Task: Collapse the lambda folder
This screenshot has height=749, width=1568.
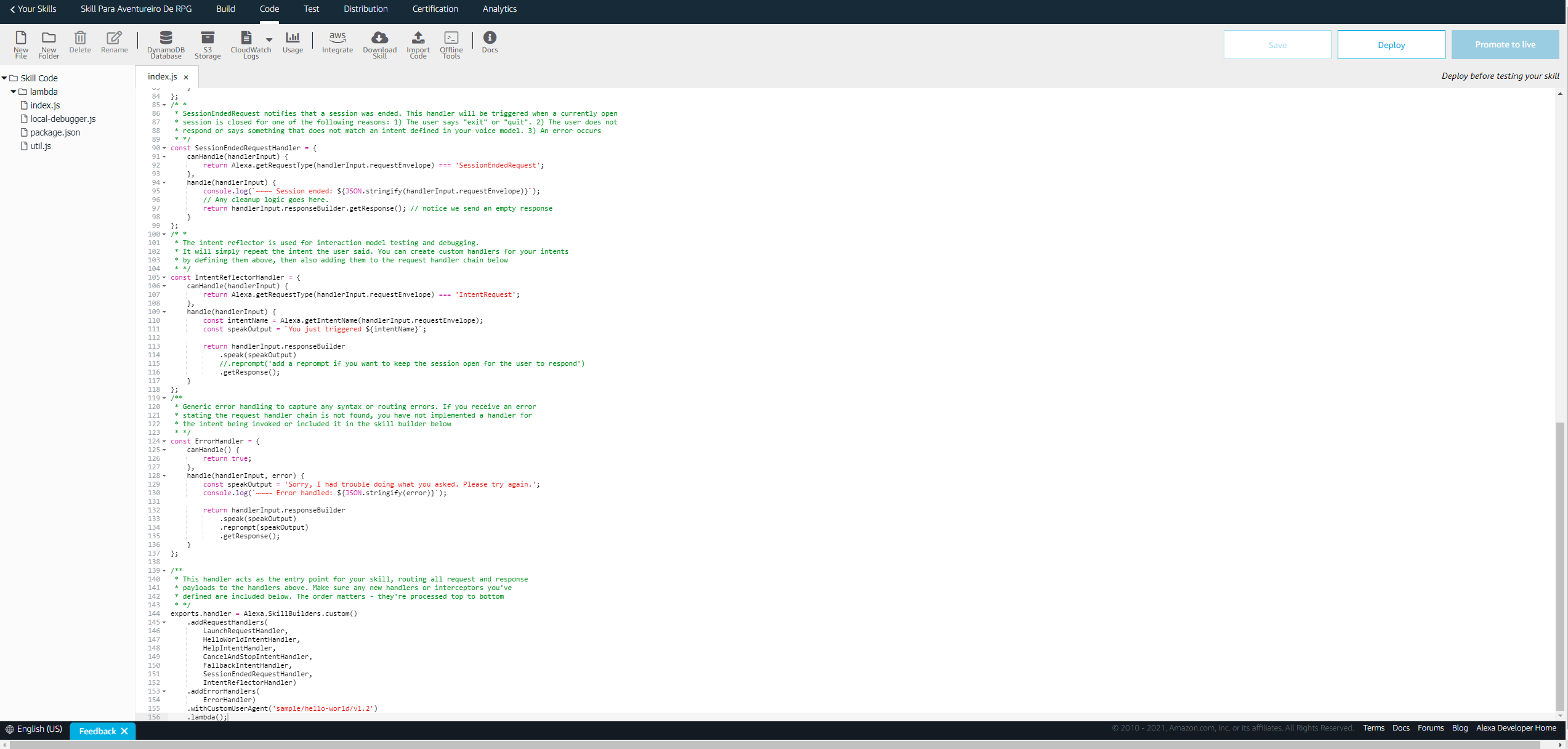Action: click(14, 92)
